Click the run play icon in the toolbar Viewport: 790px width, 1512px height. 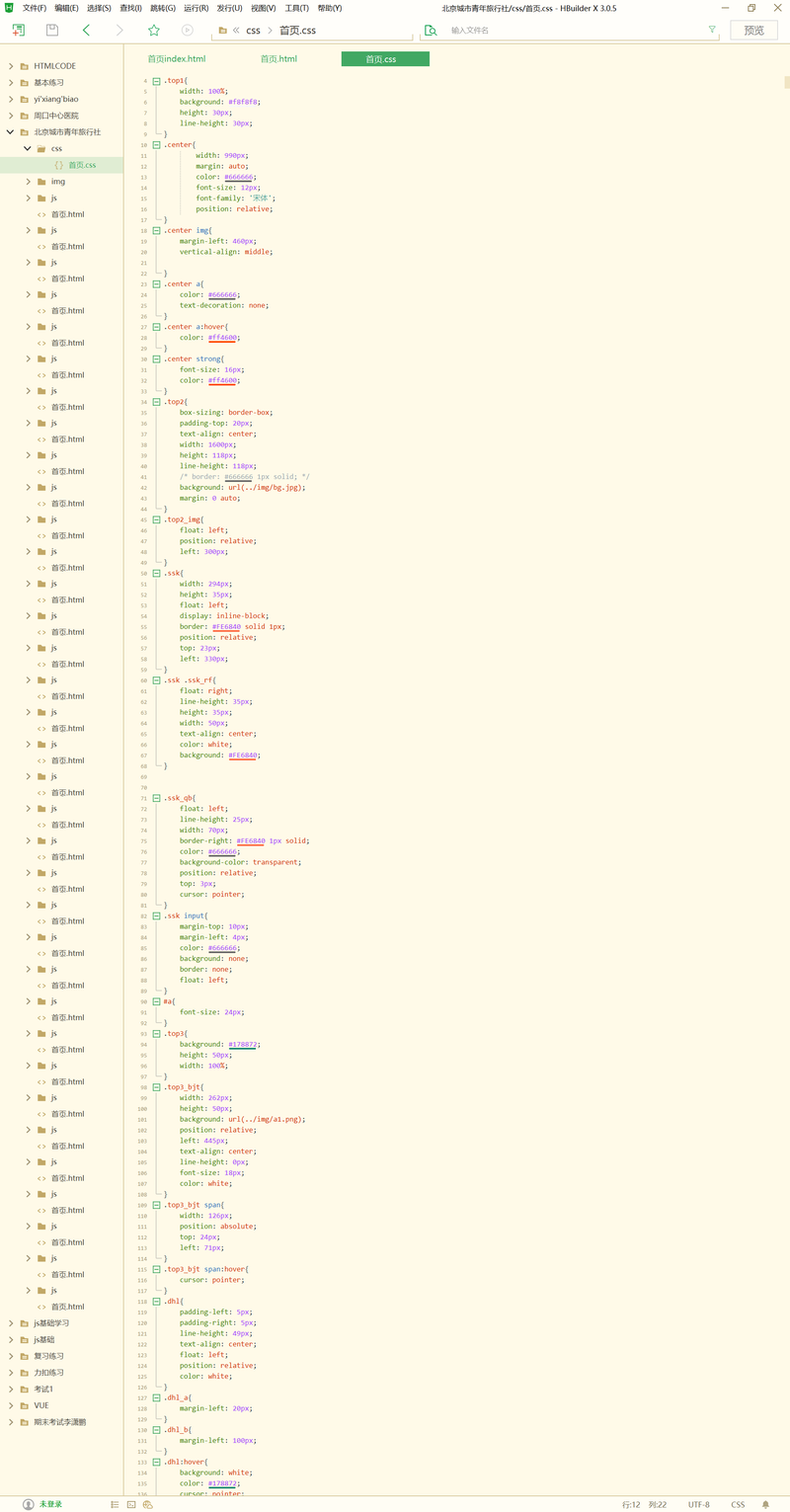tap(187, 30)
